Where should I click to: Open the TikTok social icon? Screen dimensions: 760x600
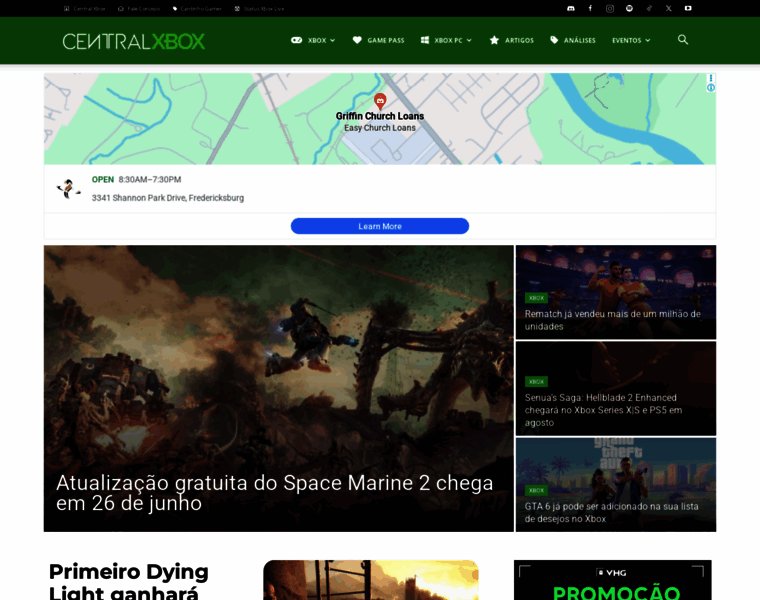click(649, 8)
